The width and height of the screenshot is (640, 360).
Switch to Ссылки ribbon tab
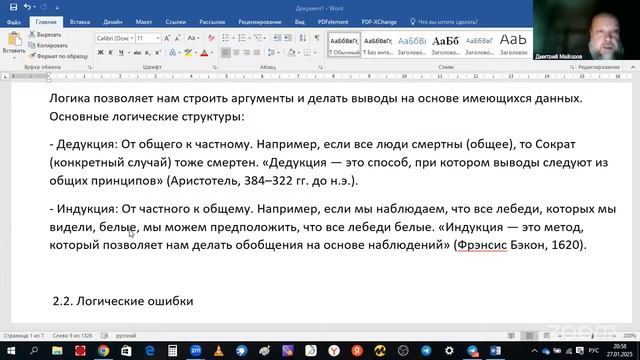[176, 22]
